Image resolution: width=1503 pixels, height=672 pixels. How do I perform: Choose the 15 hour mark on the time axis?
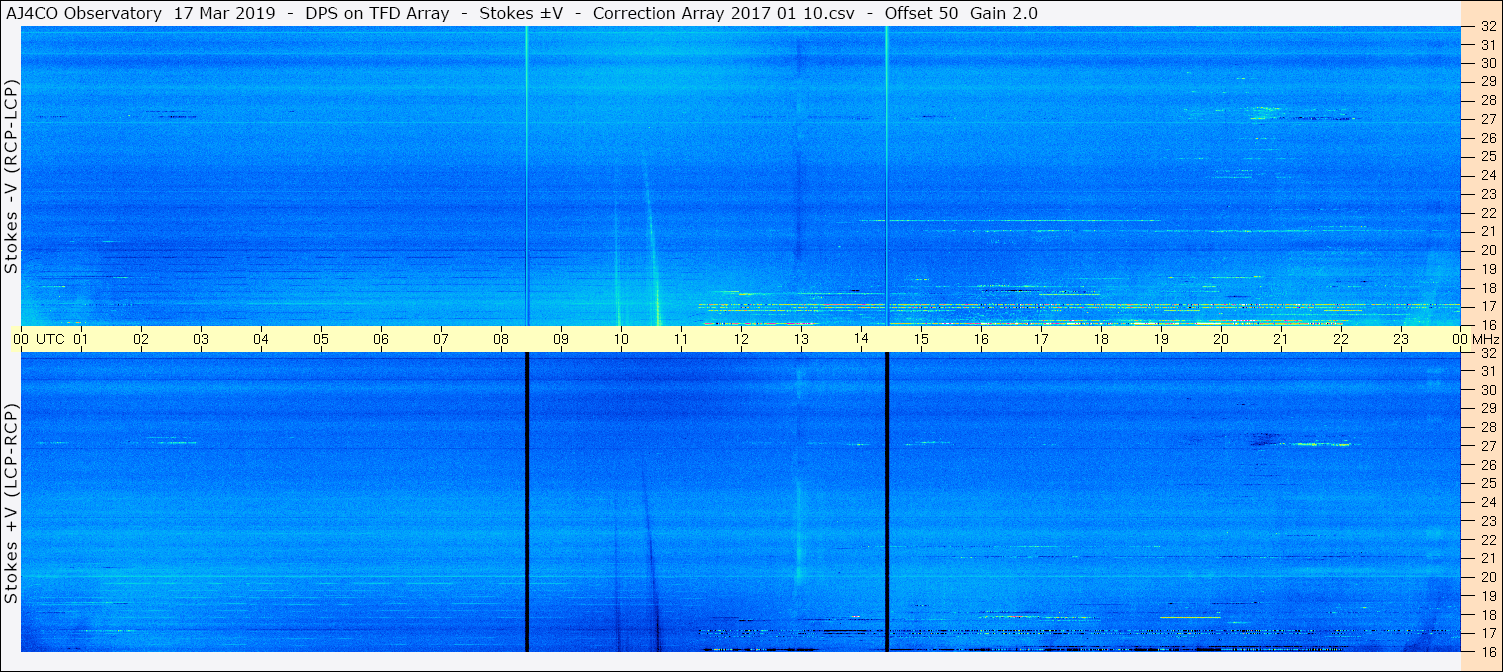click(921, 339)
